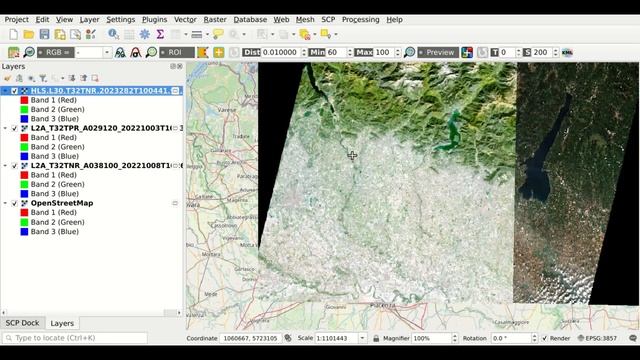Toggle visibility of L2A_T32TPR_A029120 layer
This screenshot has height=360, width=640.
15,128
